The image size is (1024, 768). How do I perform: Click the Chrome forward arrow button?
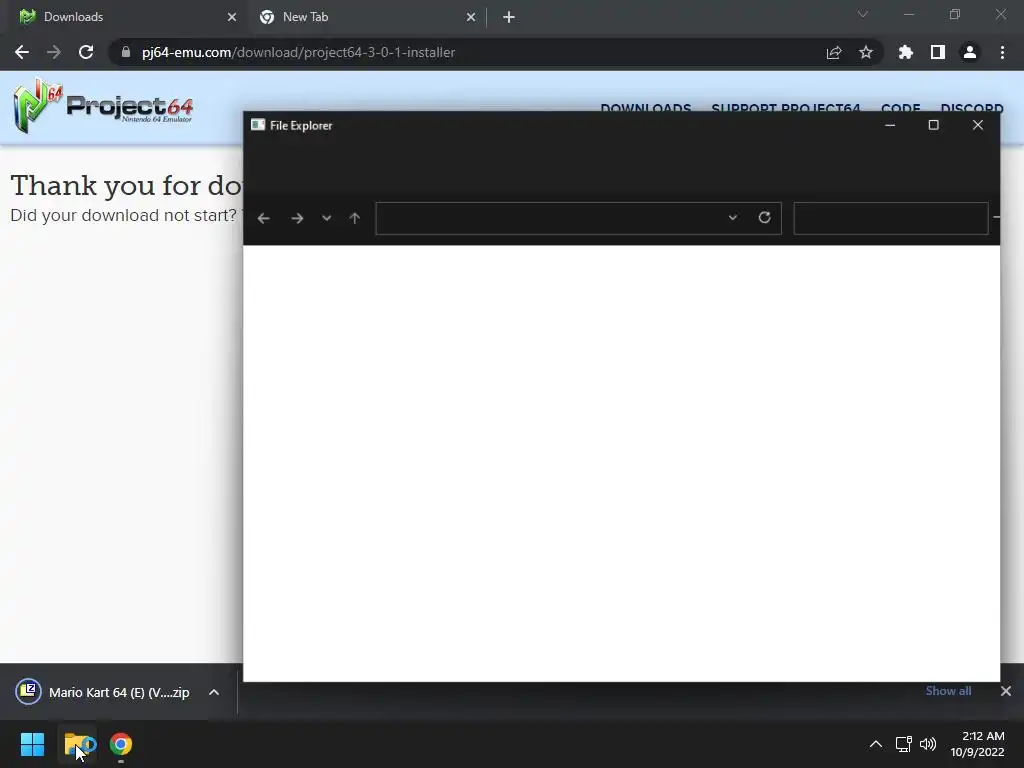(x=54, y=52)
